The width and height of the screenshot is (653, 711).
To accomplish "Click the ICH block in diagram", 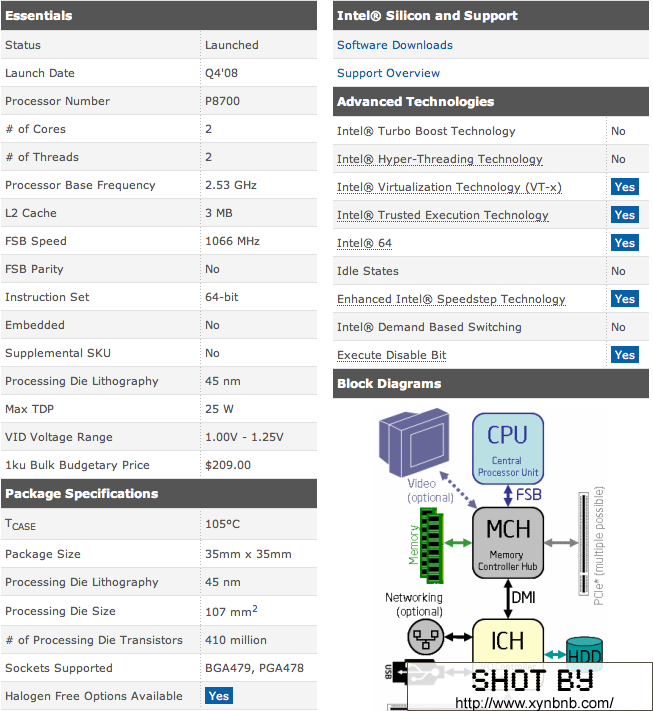I will point(508,640).
